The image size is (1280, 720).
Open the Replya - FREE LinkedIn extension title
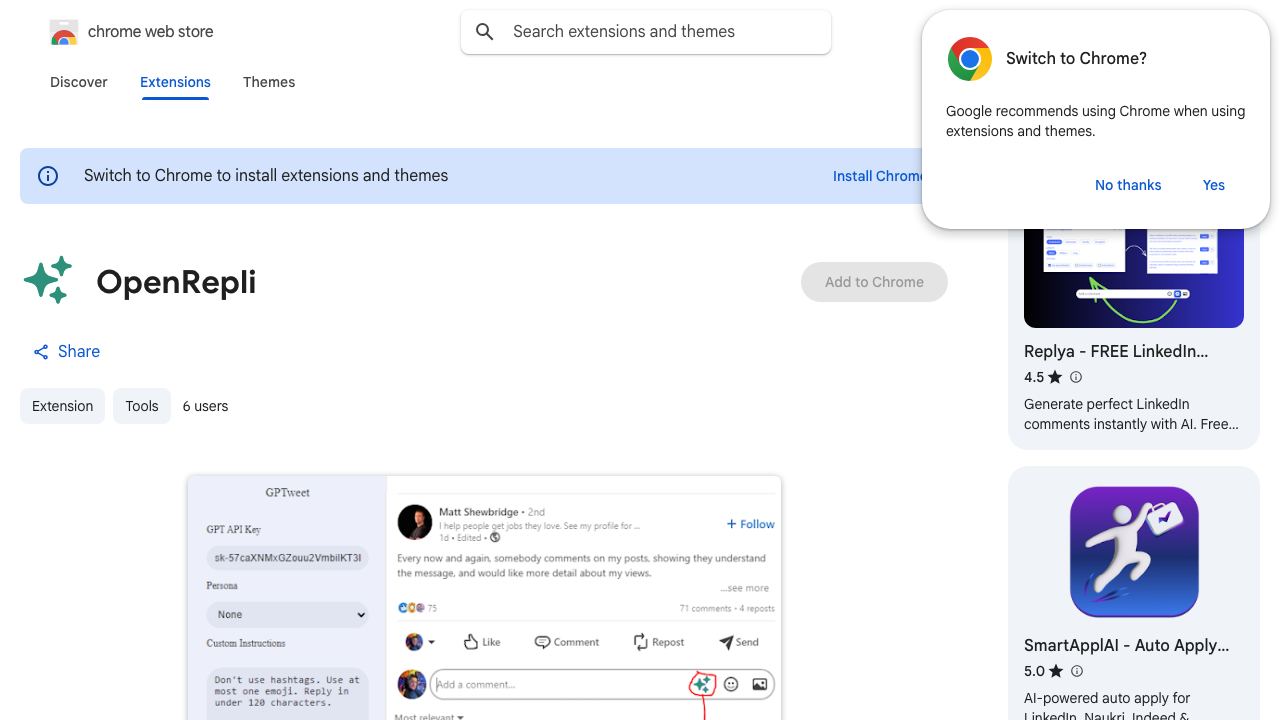(x=1116, y=351)
